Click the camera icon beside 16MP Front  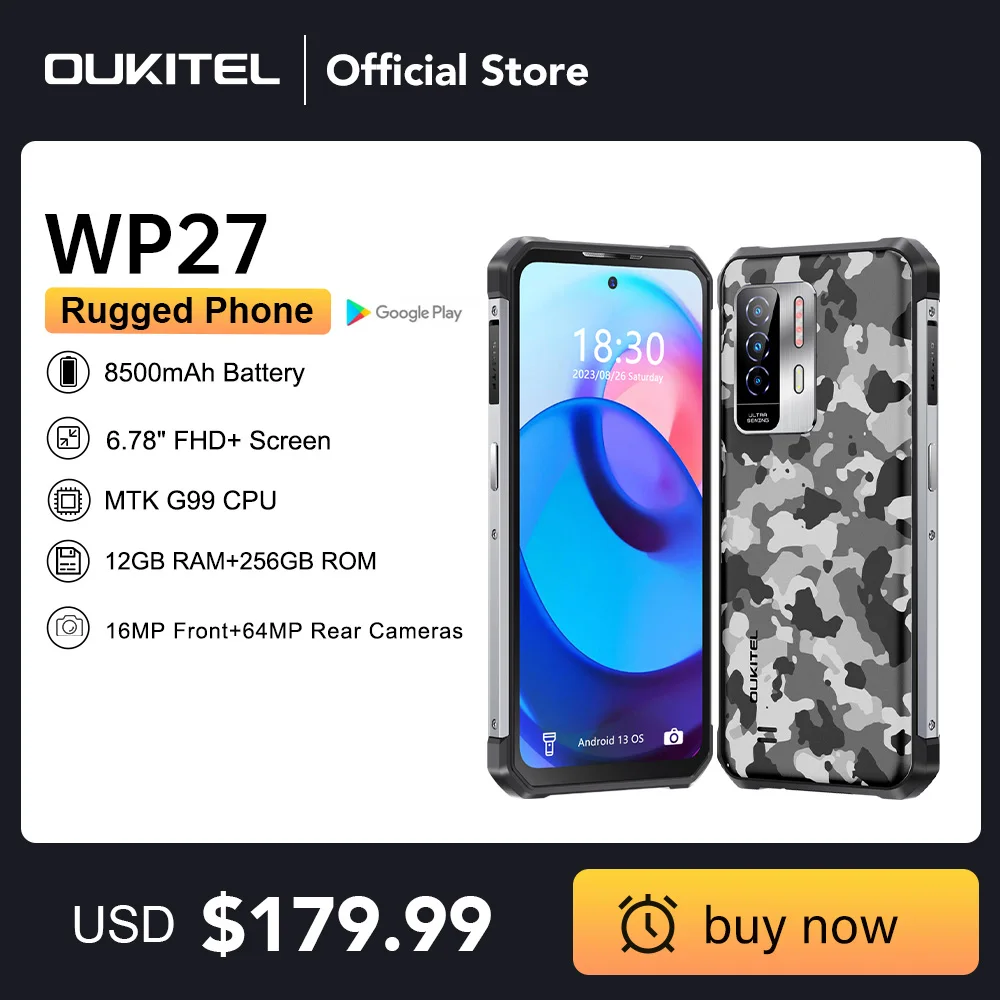(68, 628)
